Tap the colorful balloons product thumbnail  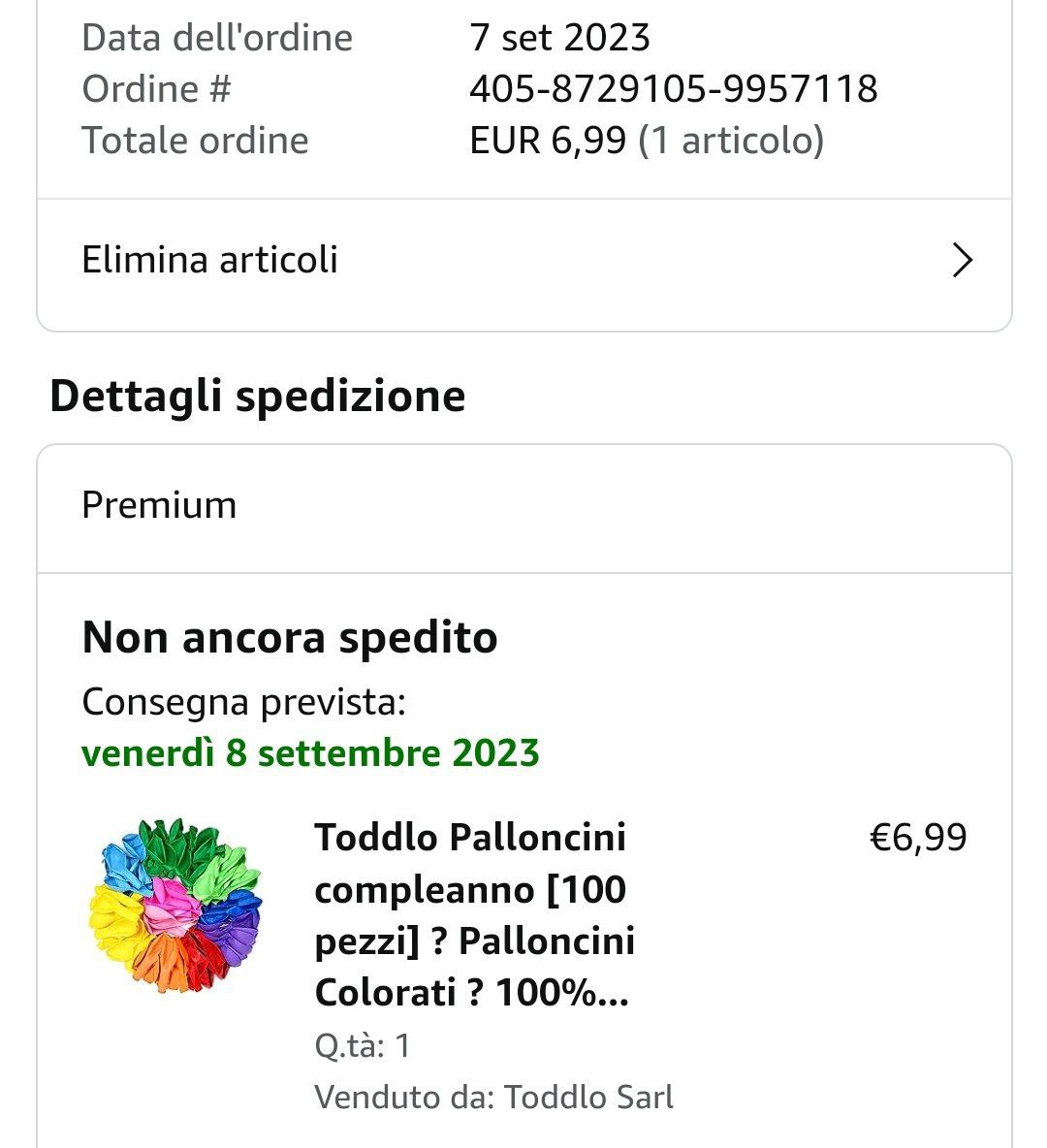coord(175,906)
